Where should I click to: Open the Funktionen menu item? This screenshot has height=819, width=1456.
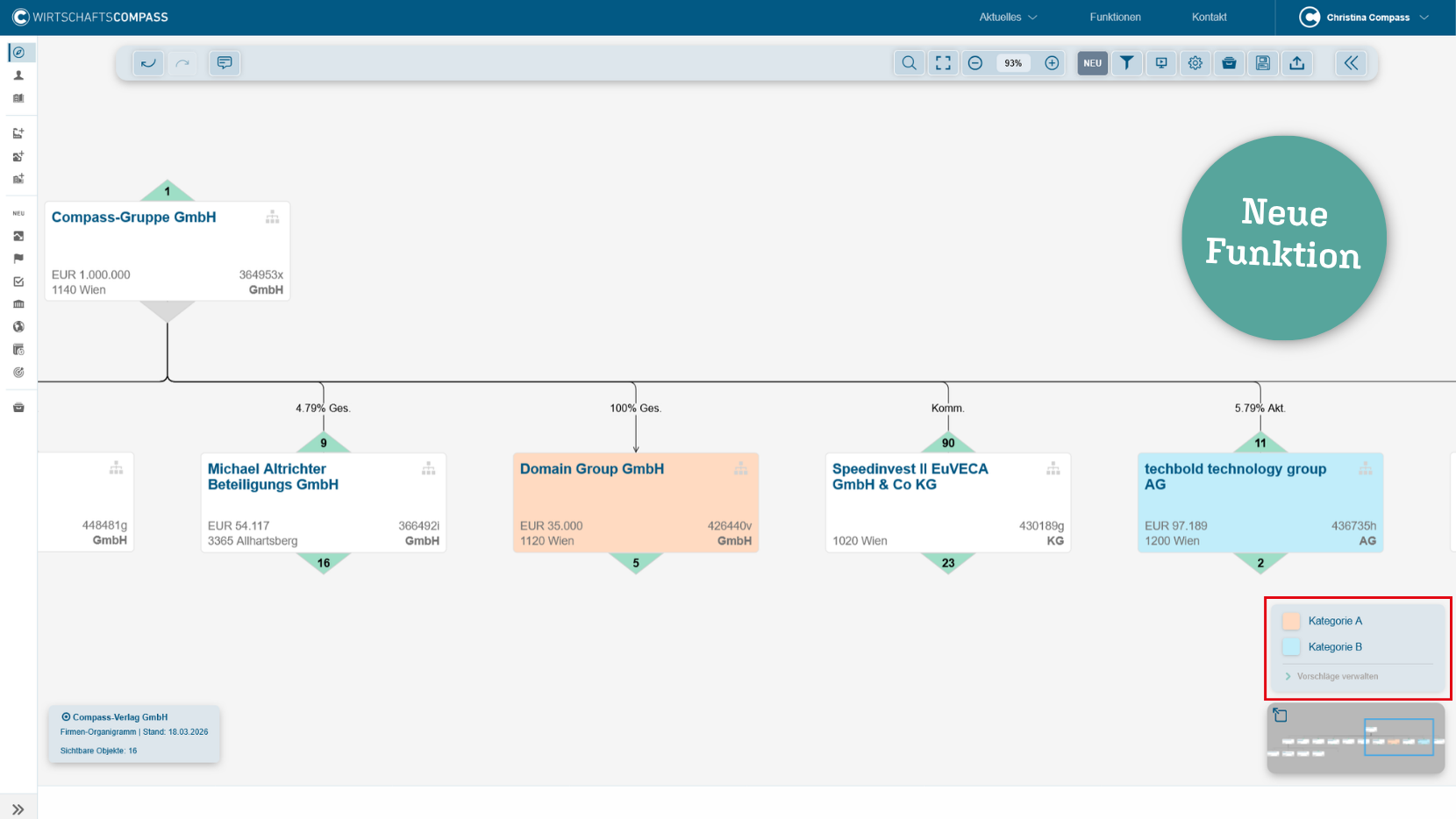(1115, 18)
